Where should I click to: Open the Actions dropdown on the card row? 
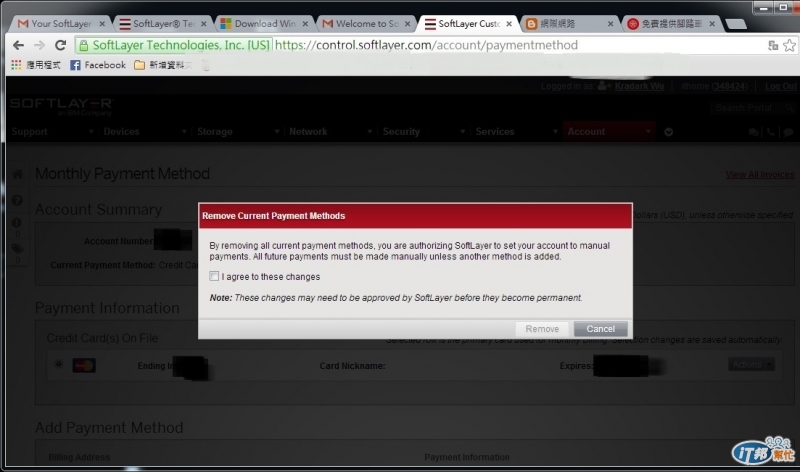(x=751, y=364)
